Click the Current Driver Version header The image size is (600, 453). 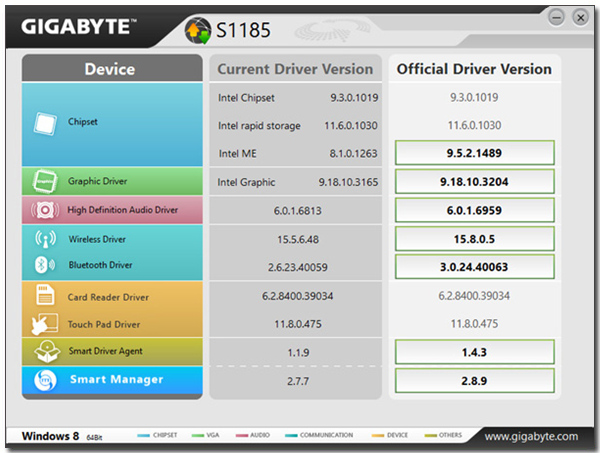point(295,68)
